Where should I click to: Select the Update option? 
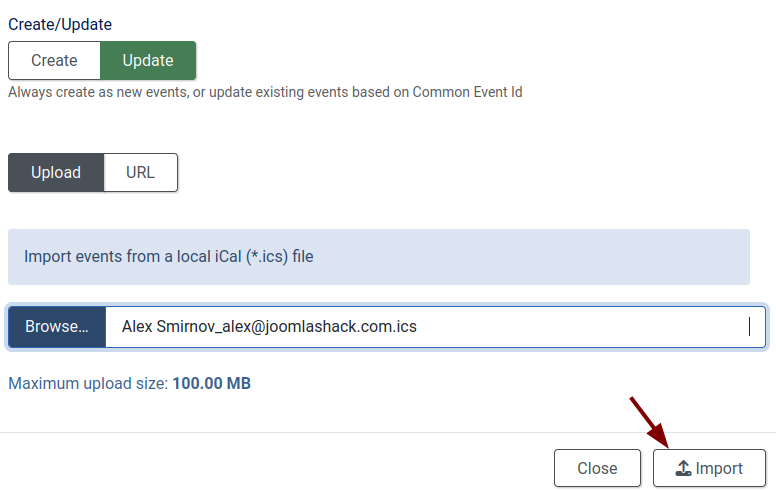pos(148,60)
